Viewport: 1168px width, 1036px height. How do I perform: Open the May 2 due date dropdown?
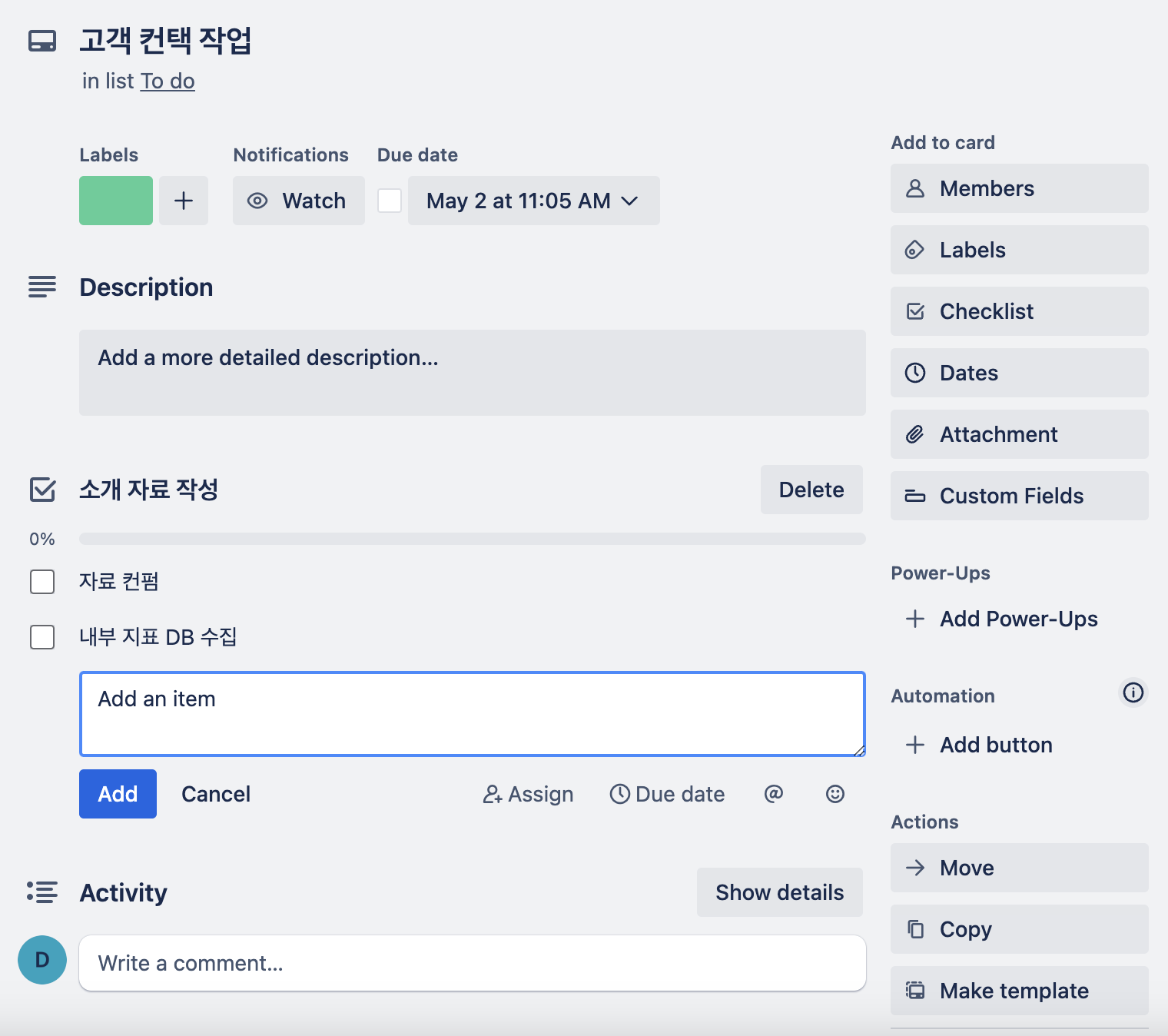pyautogui.click(x=533, y=201)
